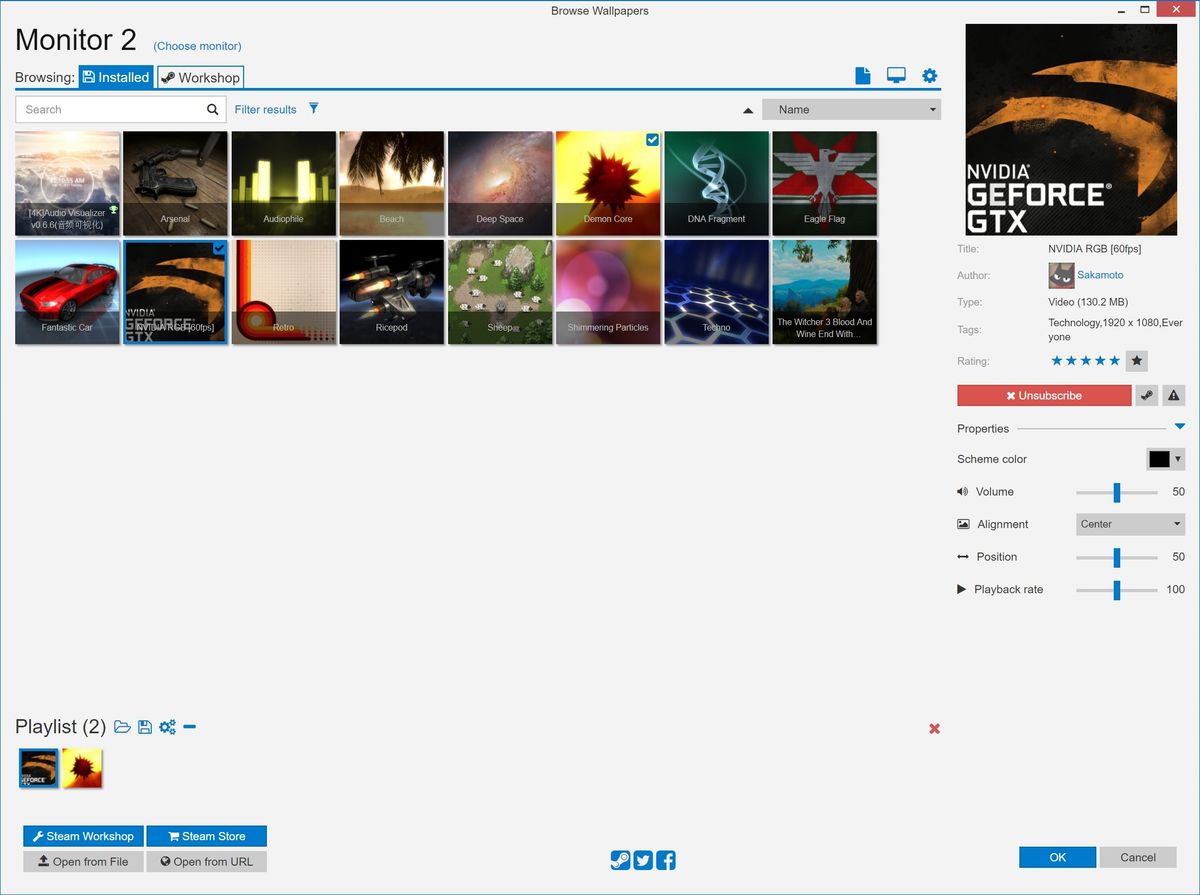
Task: Select the Sheep wallpaper
Action: click(x=500, y=292)
